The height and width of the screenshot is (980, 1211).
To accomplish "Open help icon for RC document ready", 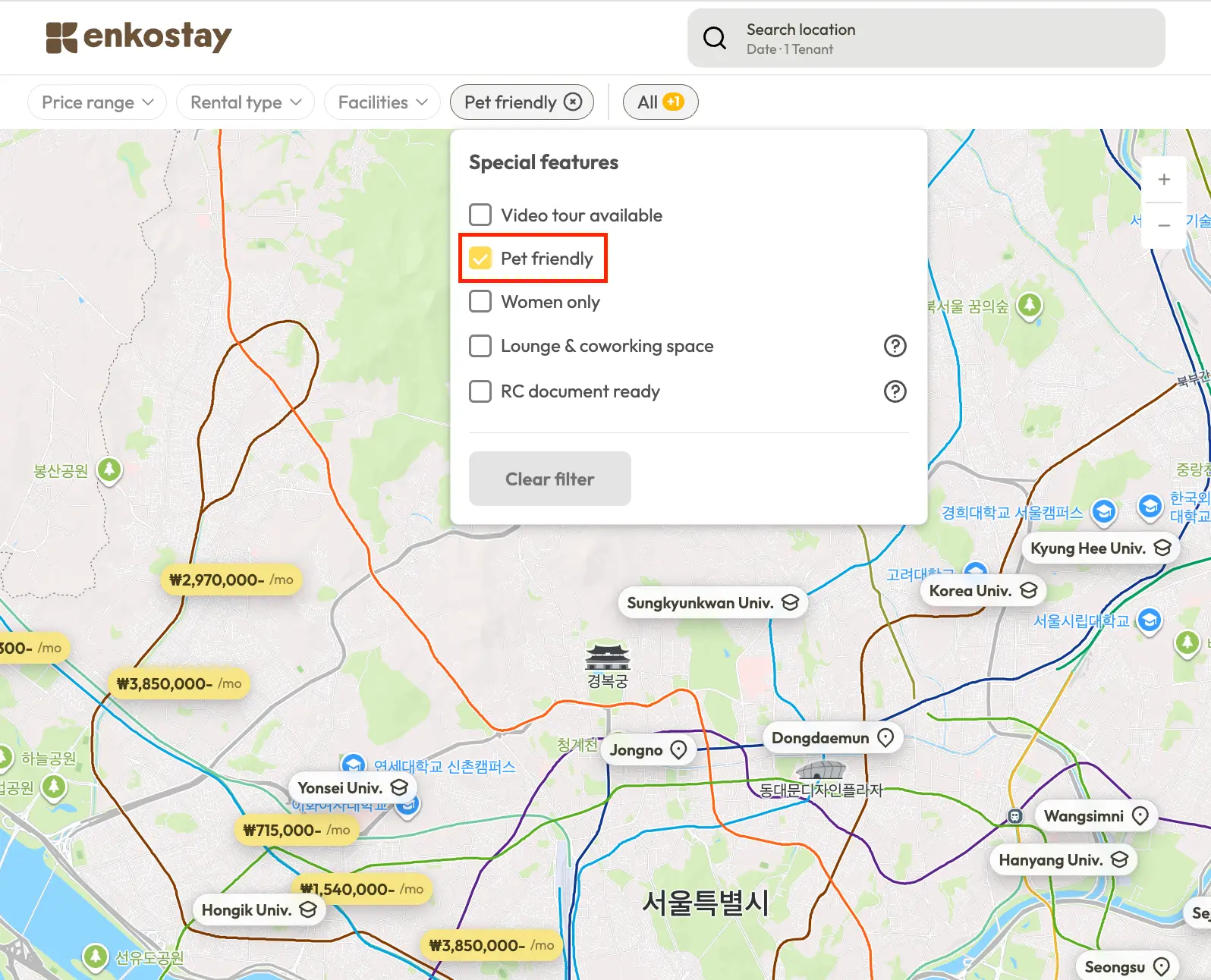I will [895, 391].
